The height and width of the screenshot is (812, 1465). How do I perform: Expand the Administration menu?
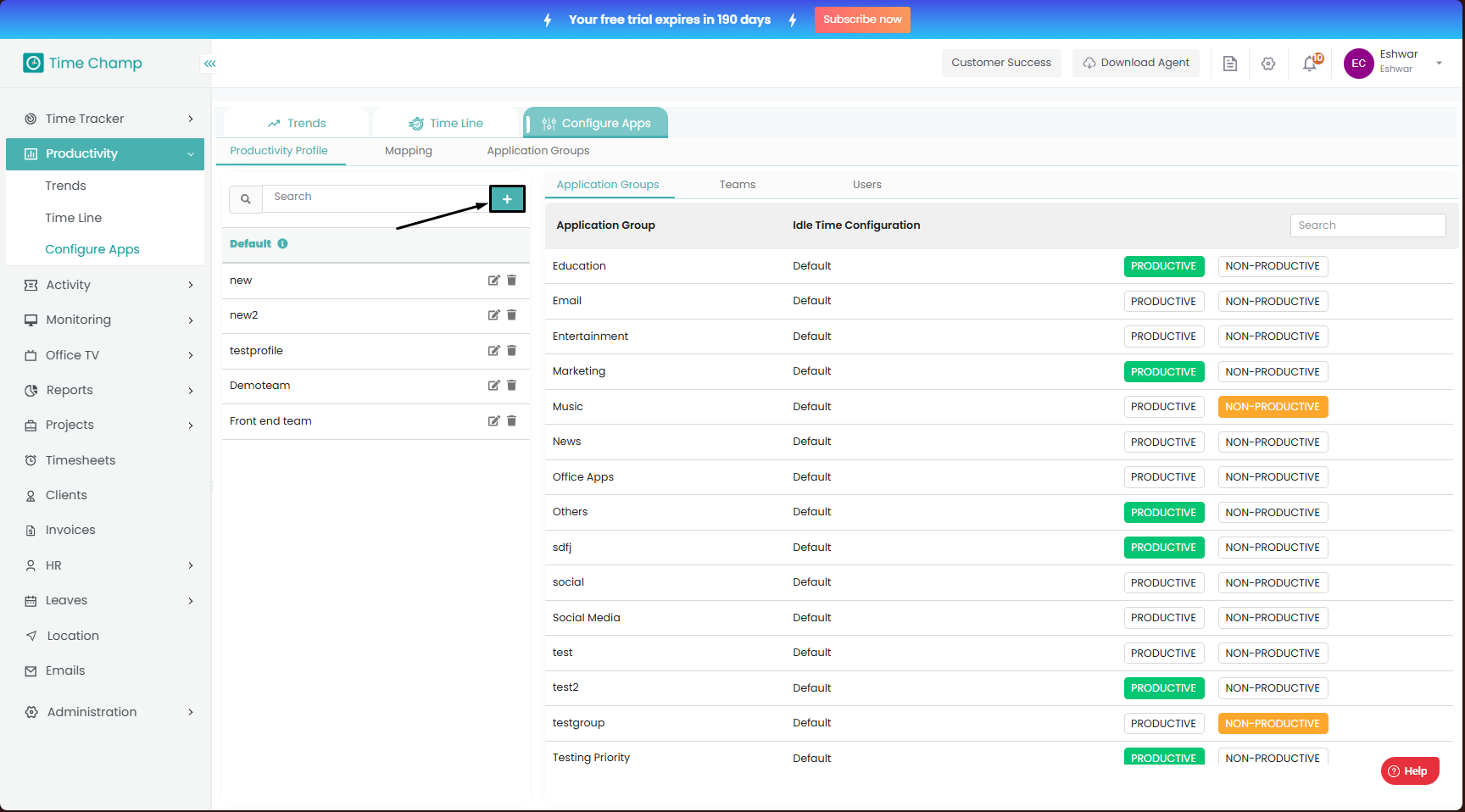click(105, 712)
